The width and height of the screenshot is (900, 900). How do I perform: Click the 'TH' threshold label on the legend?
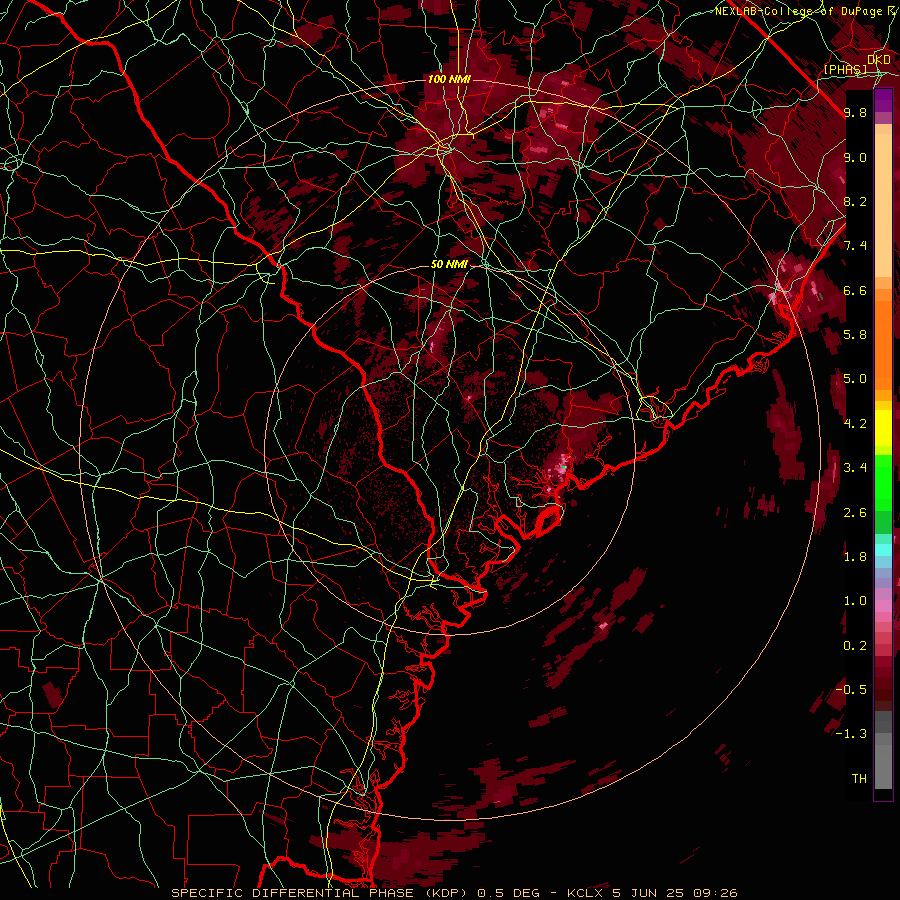tap(859, 779)
